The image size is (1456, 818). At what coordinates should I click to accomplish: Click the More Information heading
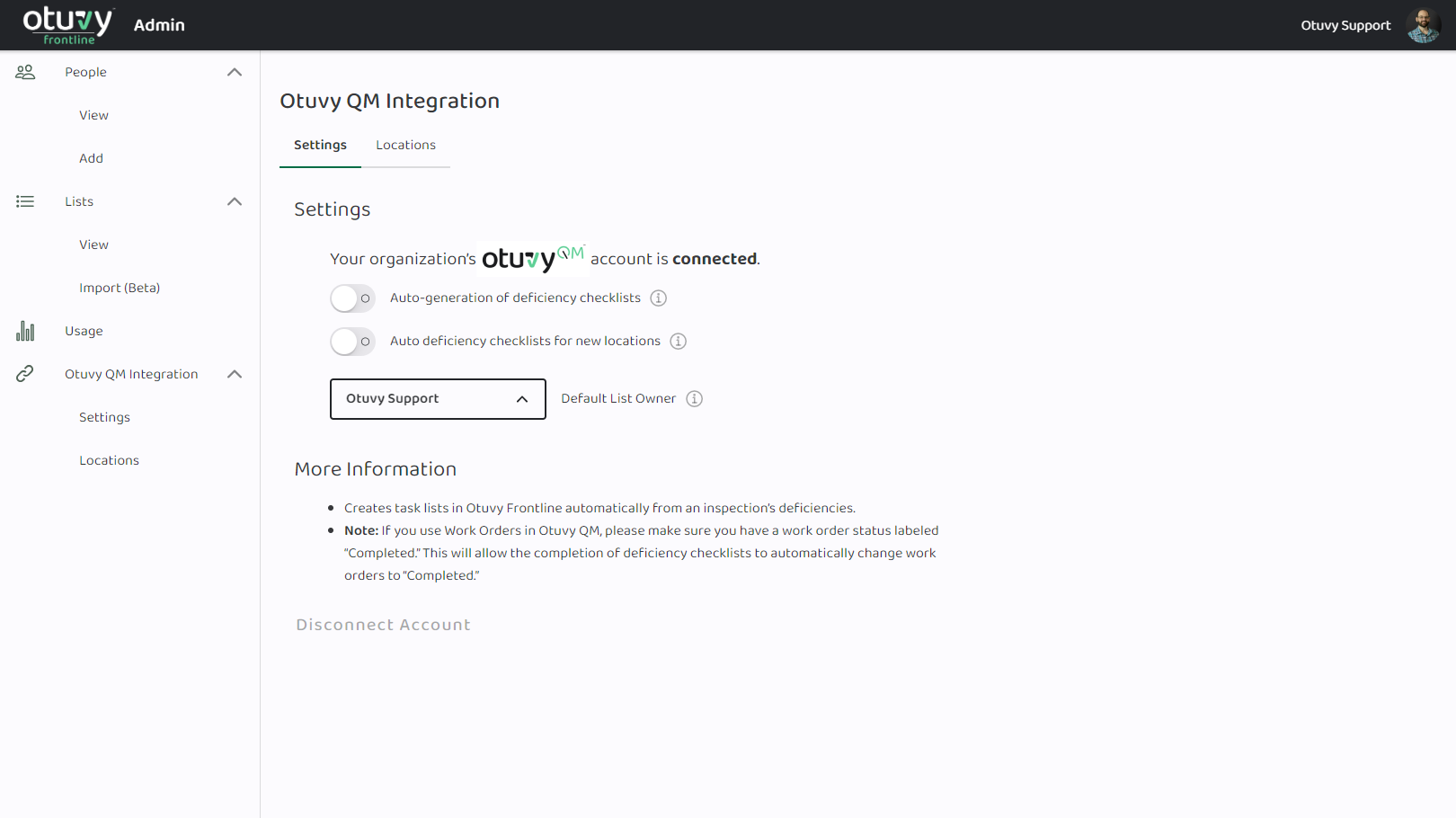point(376,469)
